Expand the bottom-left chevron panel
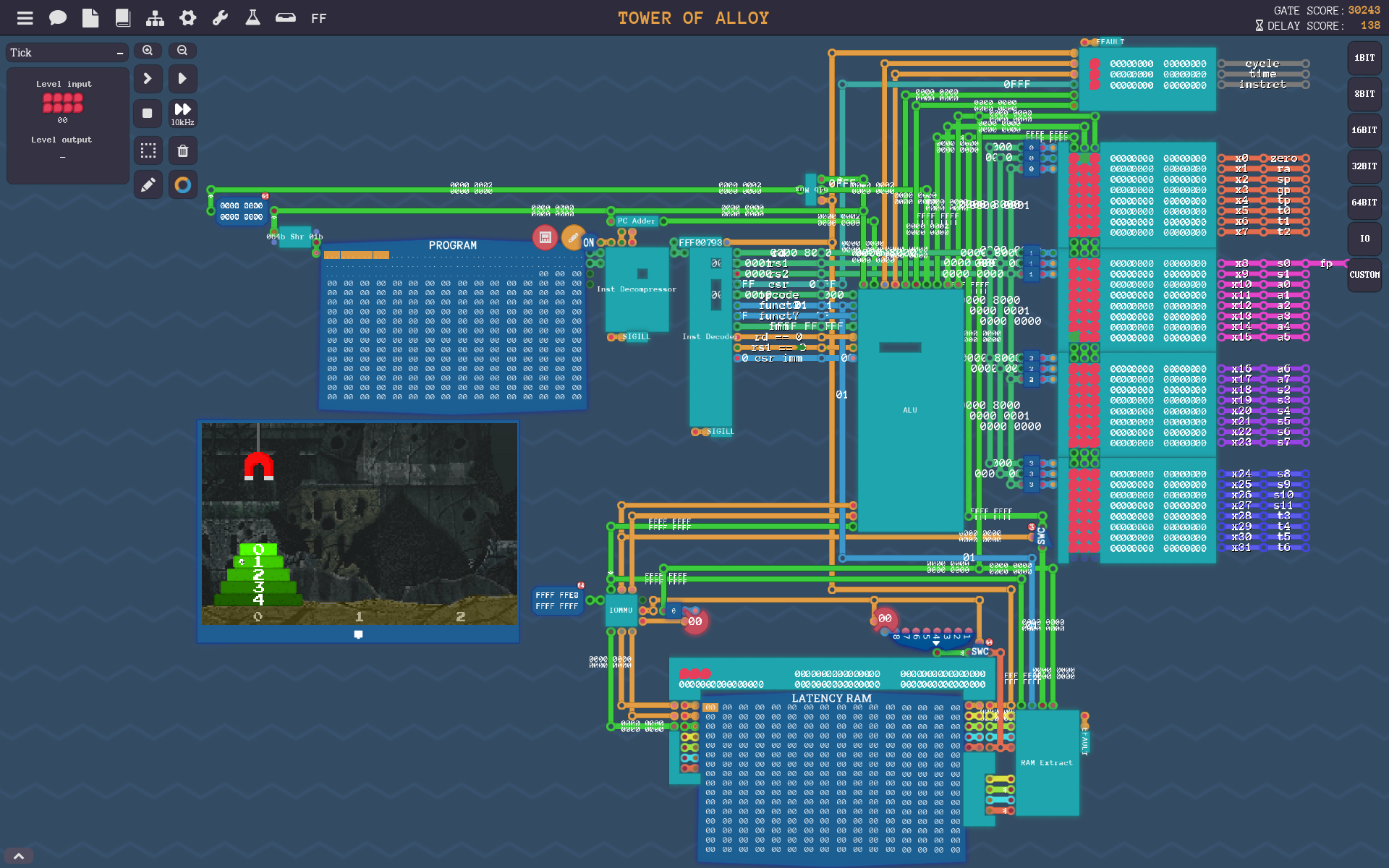 [x=20, y=856]
